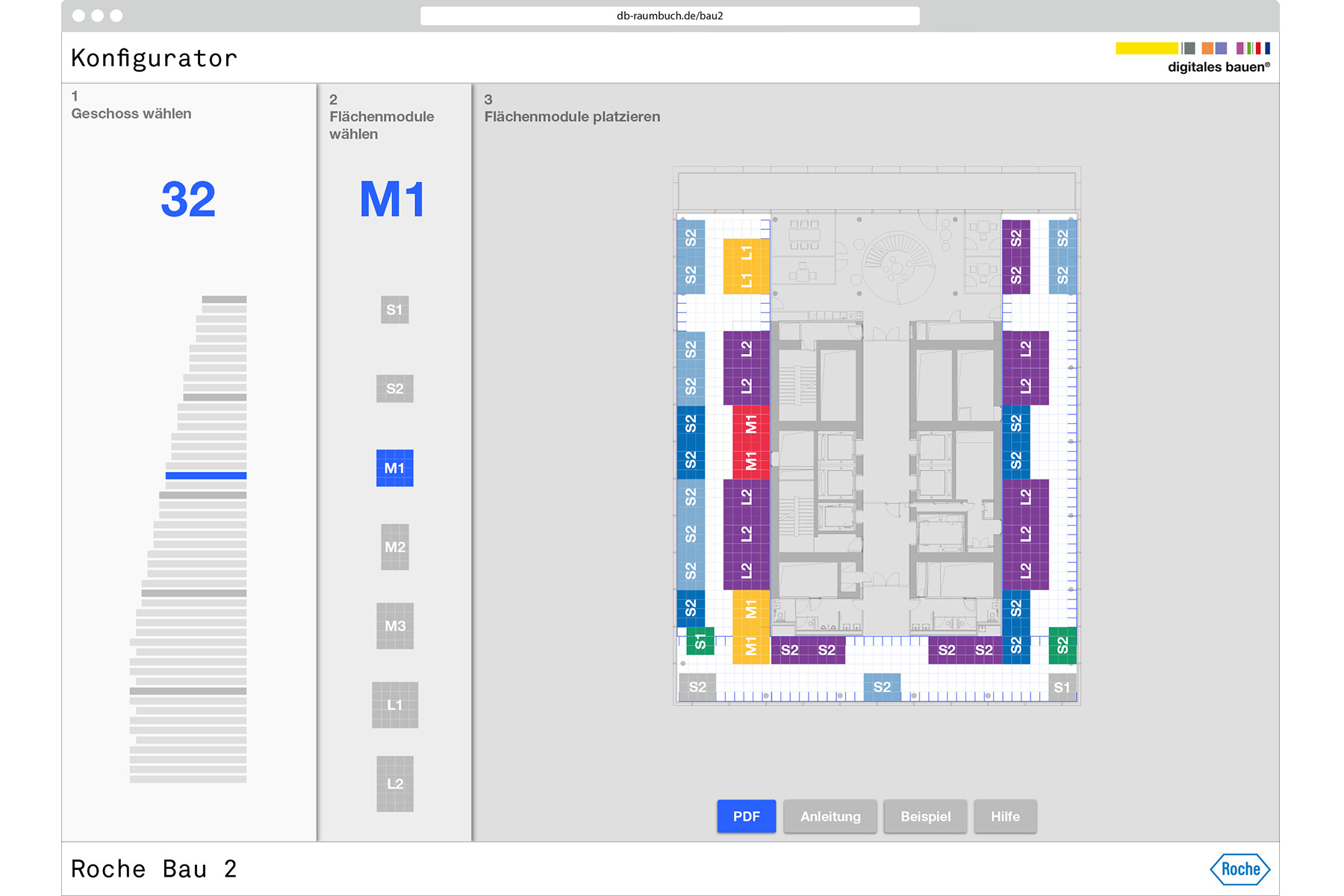Image resolution: width=1344 pixels, height=896 pixels.
Task: Open the Hilfe help button
Action: coord(1005,816)
